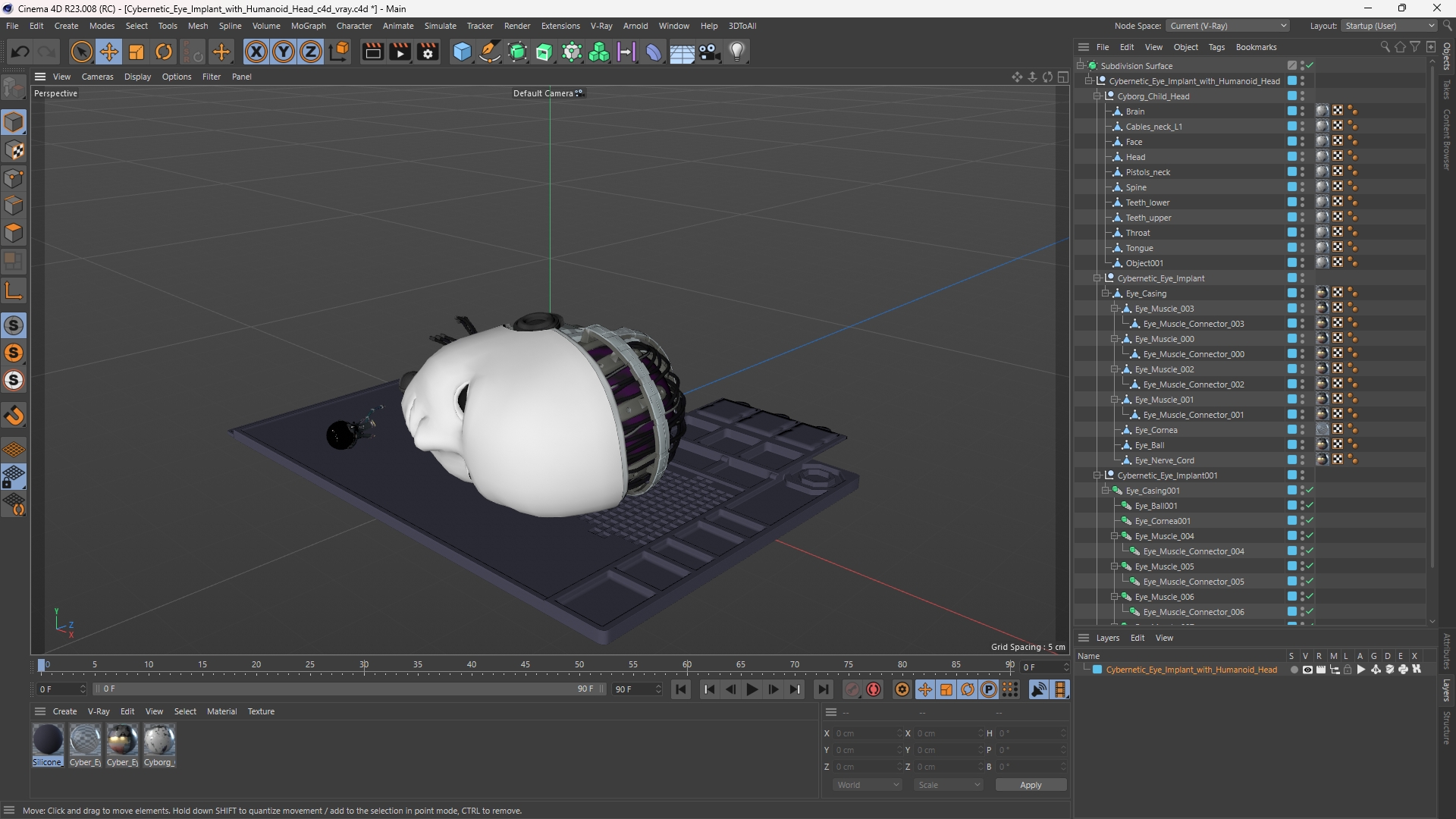Image resolution: width=1456 pixels, height=819 pixels.
Task: Add a Light object bulb icon
Action: click(737, 52)
